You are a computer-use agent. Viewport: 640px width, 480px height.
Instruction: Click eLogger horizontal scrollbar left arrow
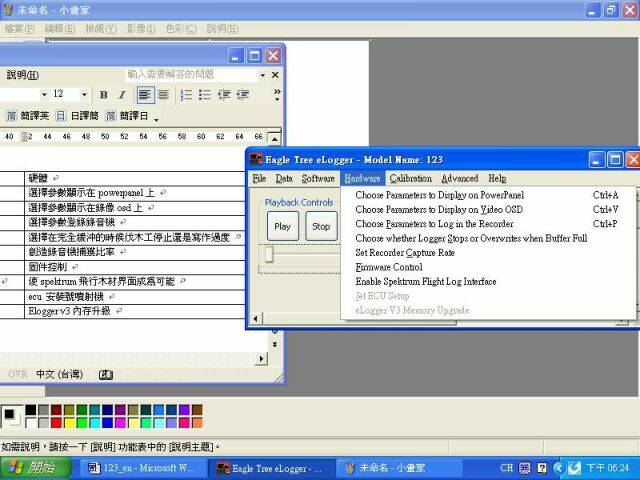coord(256,318)
